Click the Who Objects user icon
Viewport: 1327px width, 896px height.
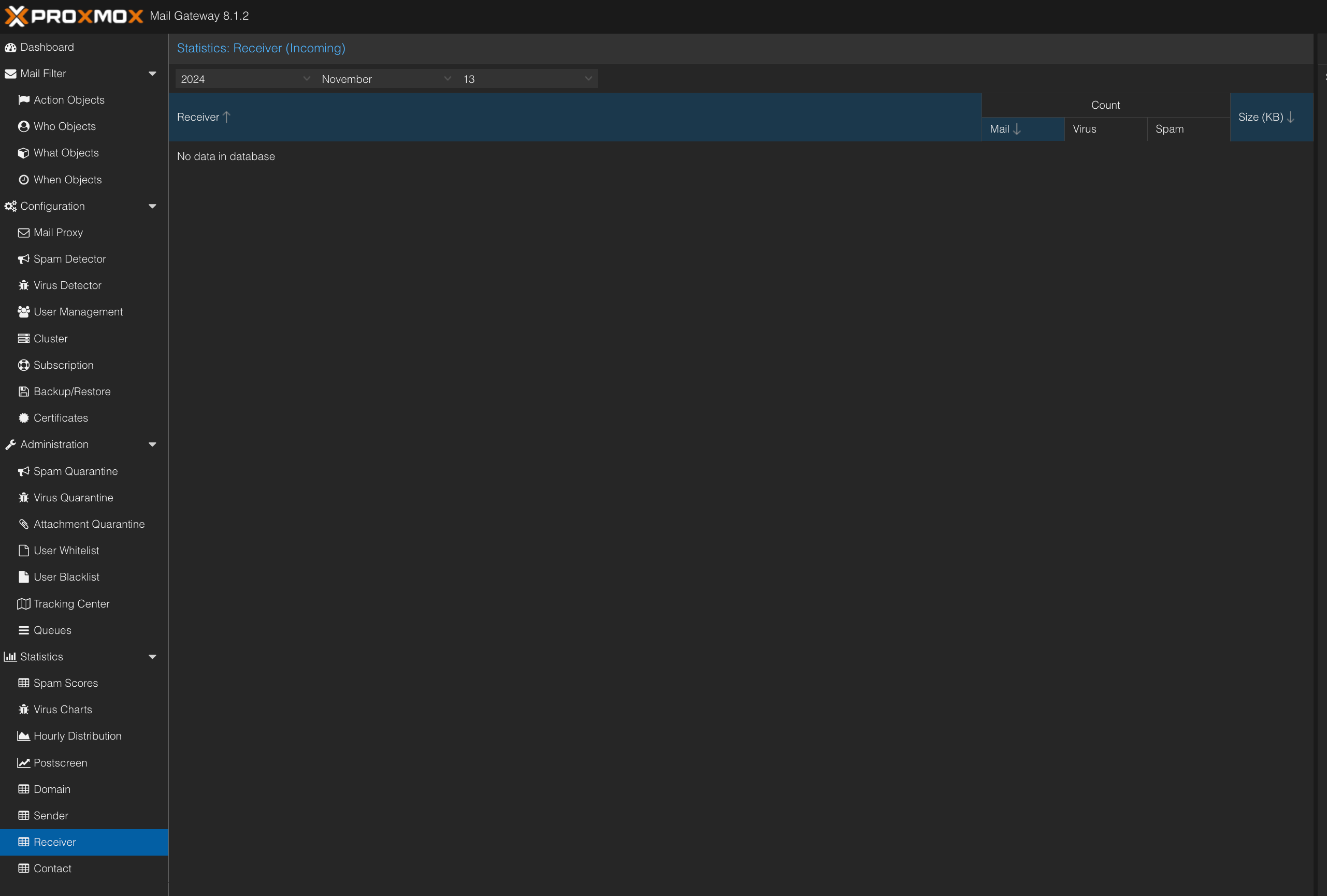click(x=23, y=126)
